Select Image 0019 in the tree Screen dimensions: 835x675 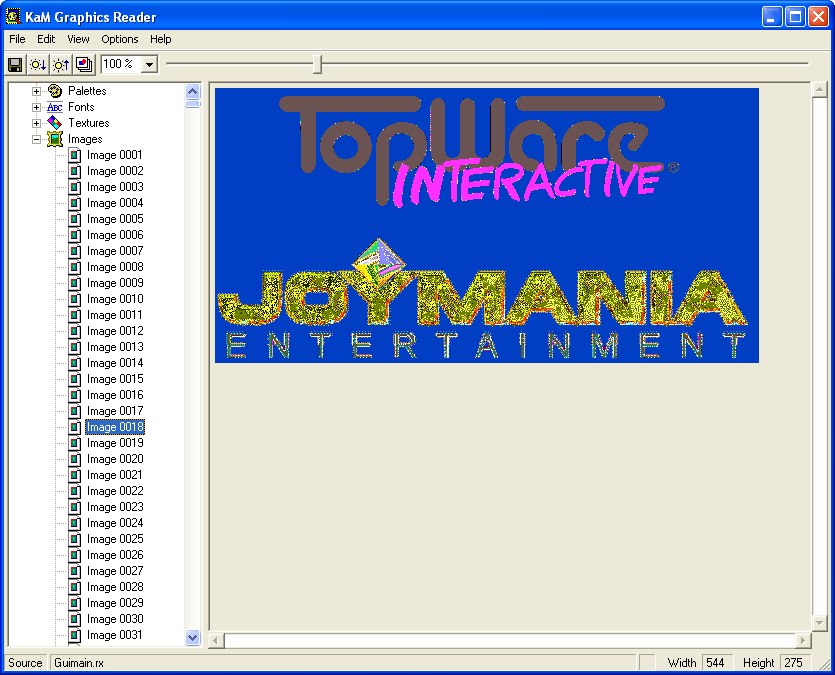pos(115,443)
